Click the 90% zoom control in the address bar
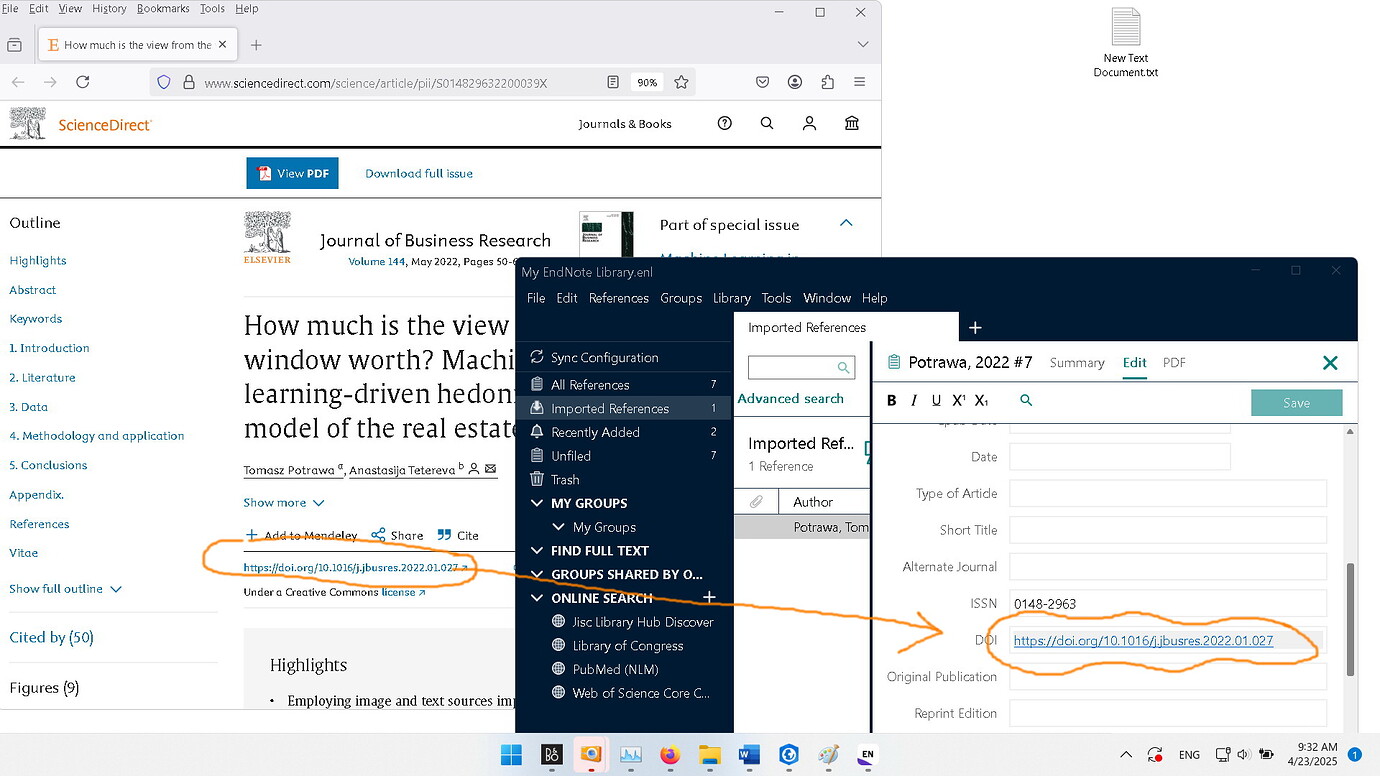Image resolution: width=1380 pixels, height=776 pixels. coord(647,82)
